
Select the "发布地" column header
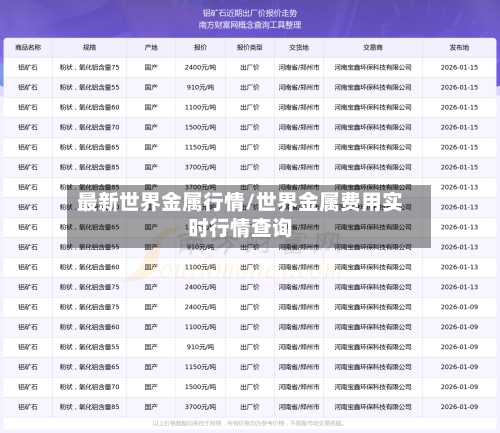459,47
